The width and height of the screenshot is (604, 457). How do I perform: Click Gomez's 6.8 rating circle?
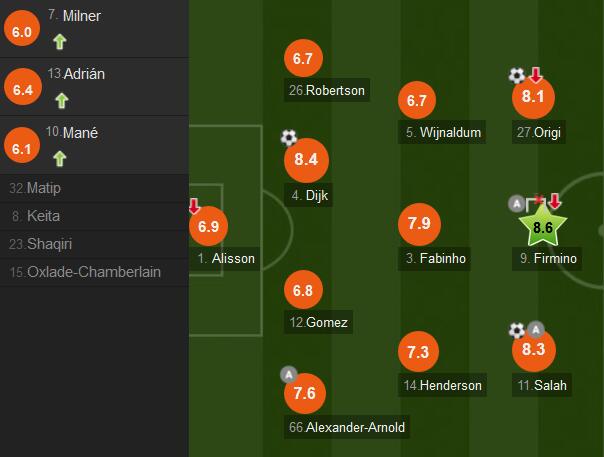click(x=303, y=290)
